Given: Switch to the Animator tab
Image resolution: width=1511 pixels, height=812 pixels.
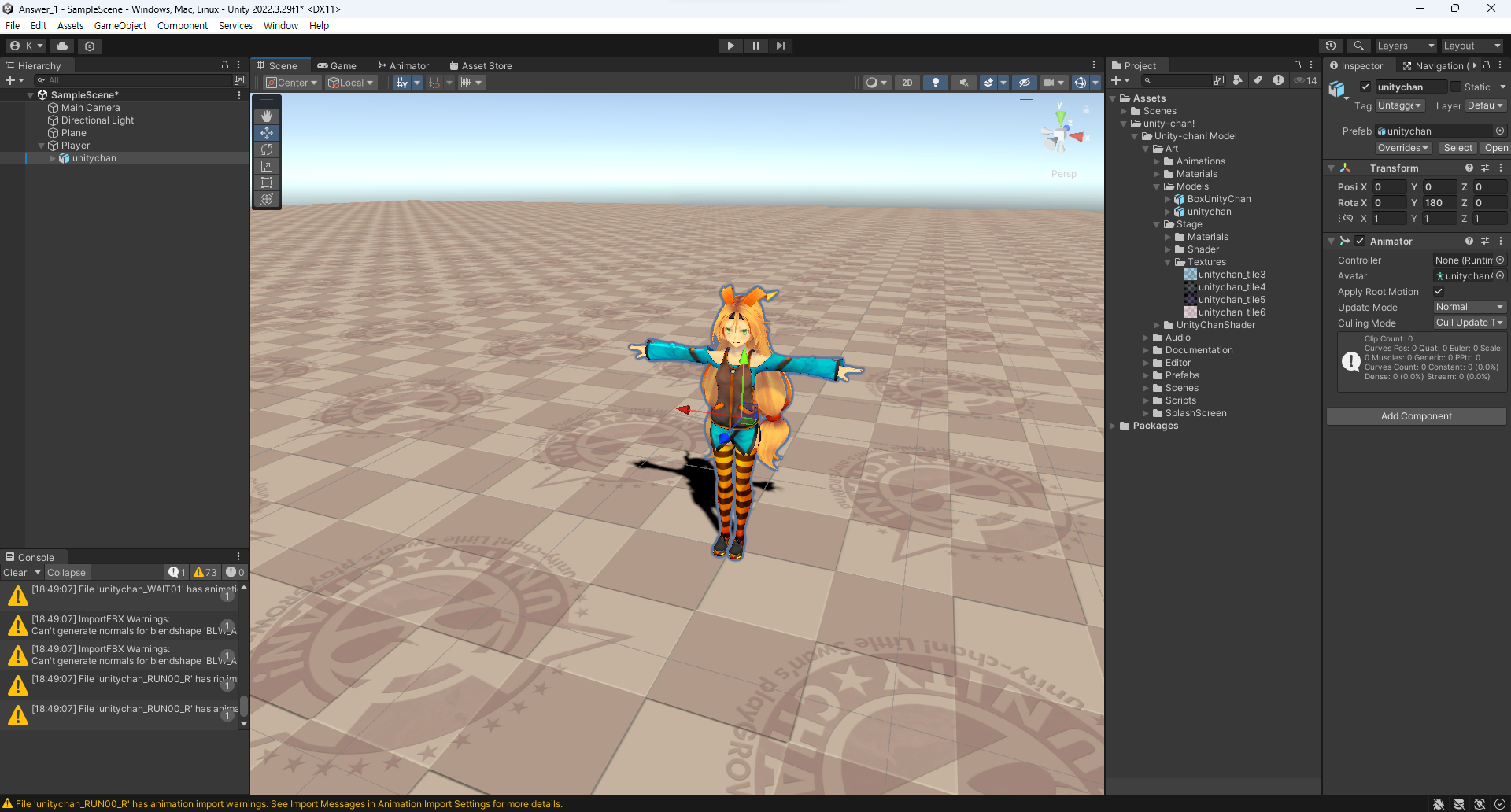Looking at the screenshot, I should (403, 65).
